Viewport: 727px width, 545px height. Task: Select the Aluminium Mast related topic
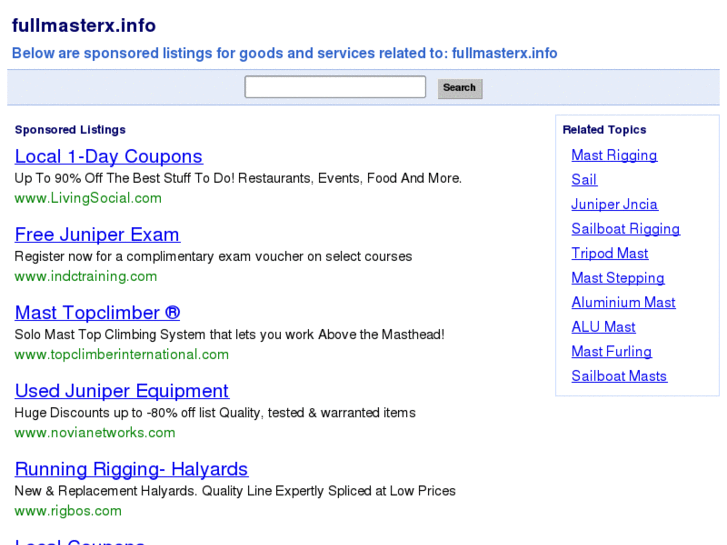tap(623, 302)
